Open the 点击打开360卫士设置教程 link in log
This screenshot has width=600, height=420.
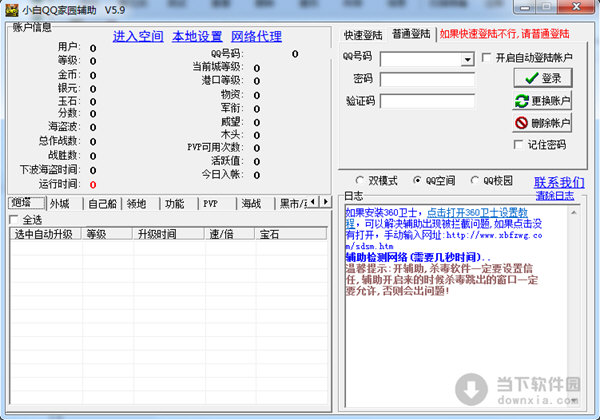pos(477,212)
